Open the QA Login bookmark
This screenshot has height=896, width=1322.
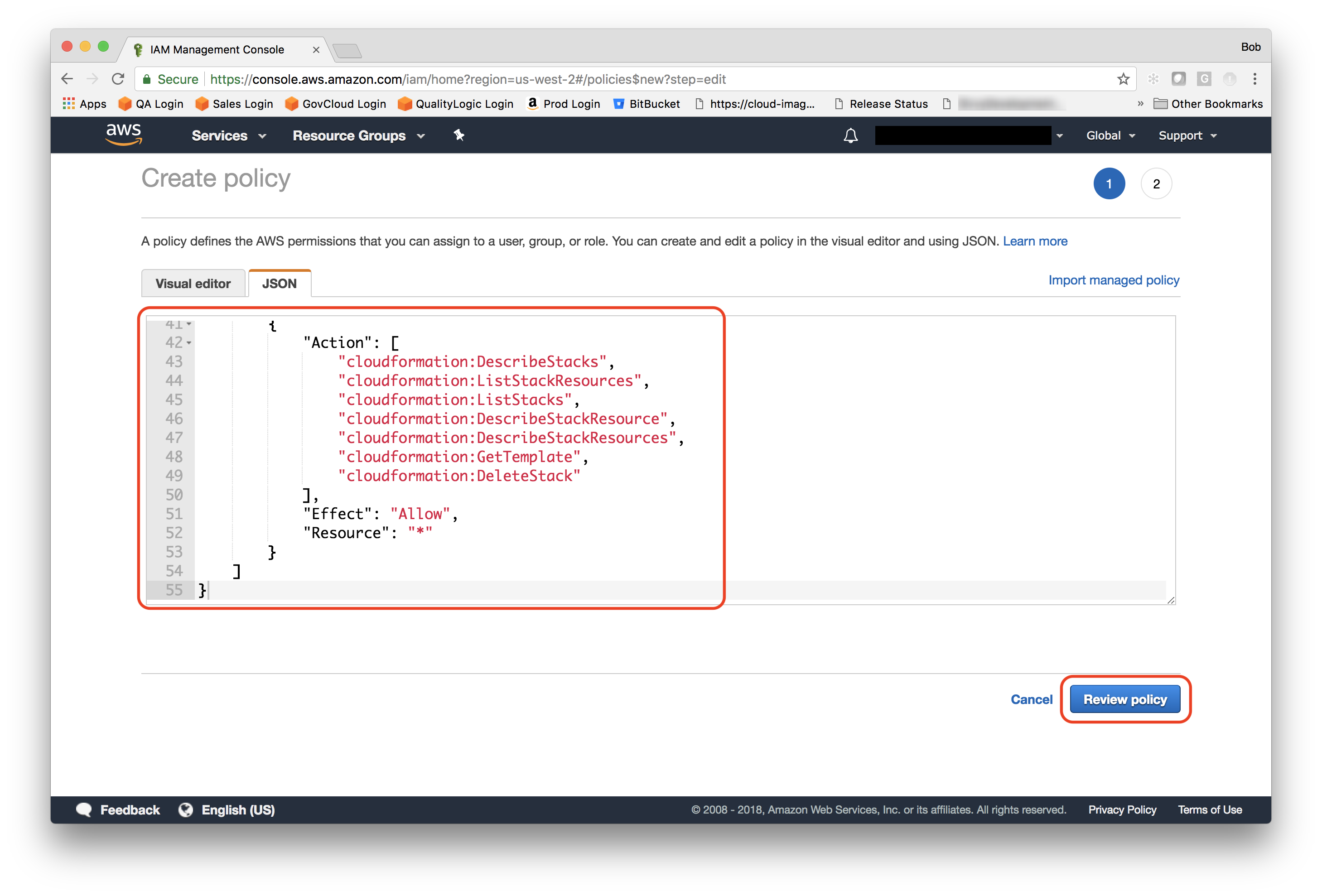(x=151, y=104)
